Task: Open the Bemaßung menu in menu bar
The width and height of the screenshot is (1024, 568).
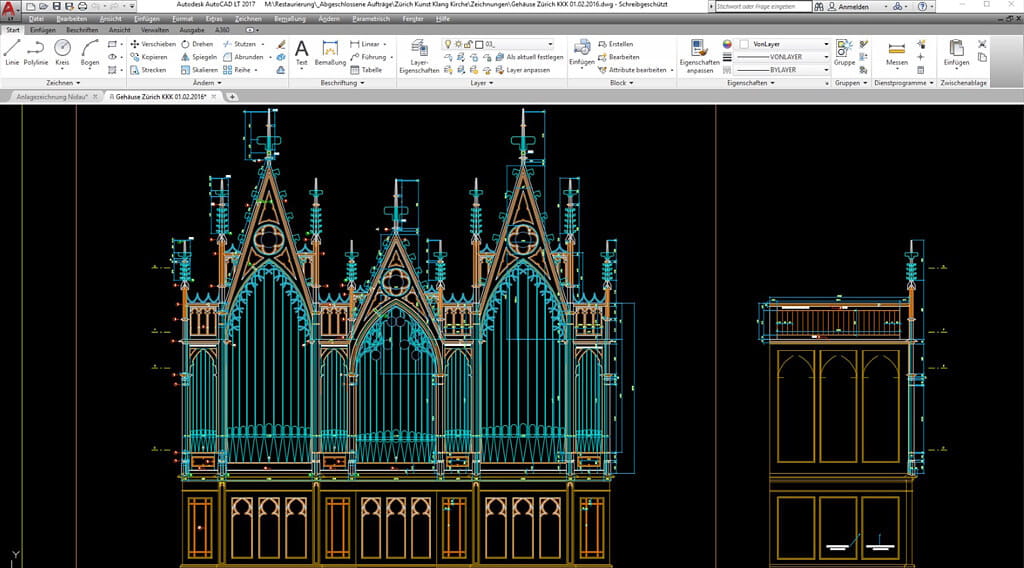Action: coord(289,19)
